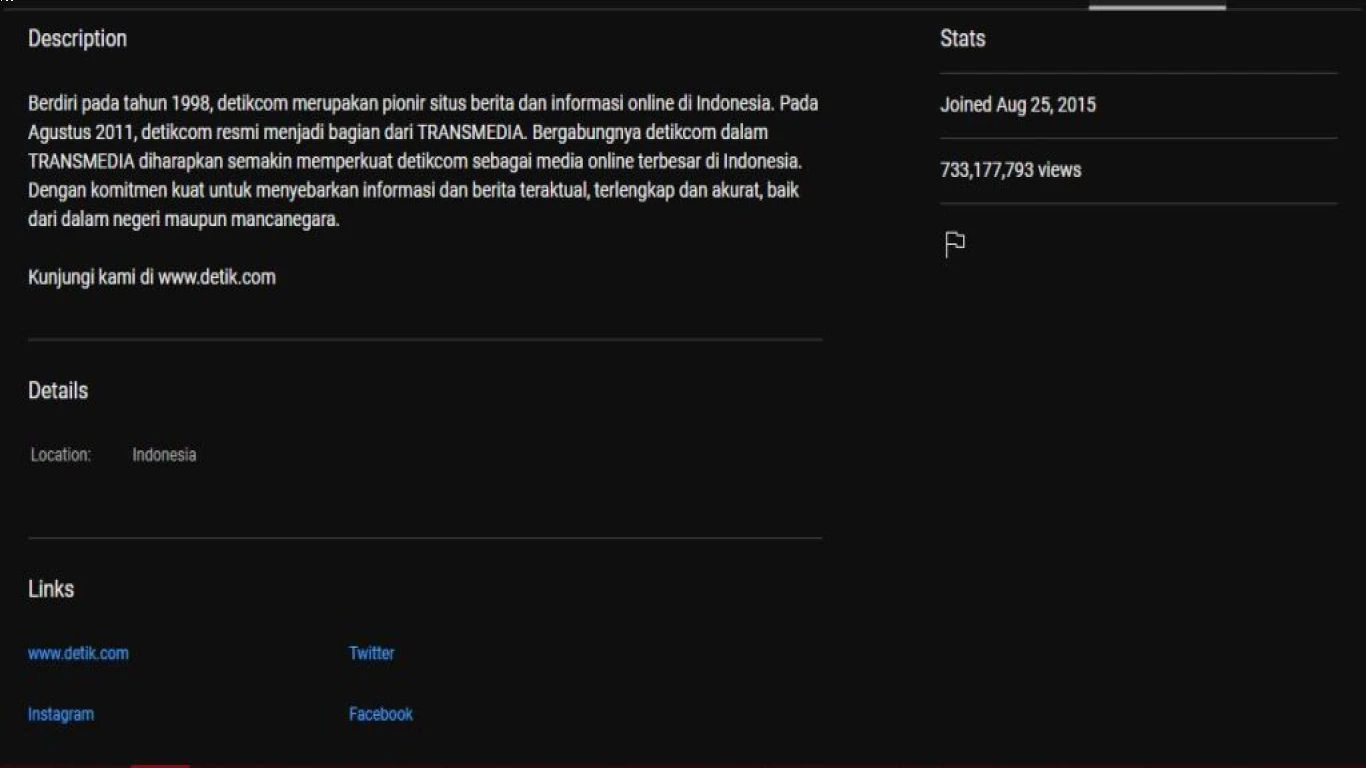The height and width of the screenshot is (768, 1366).
Task: Click description line 'dari dalam negeri maupun mancanegara'
Action: coord(184,220)
